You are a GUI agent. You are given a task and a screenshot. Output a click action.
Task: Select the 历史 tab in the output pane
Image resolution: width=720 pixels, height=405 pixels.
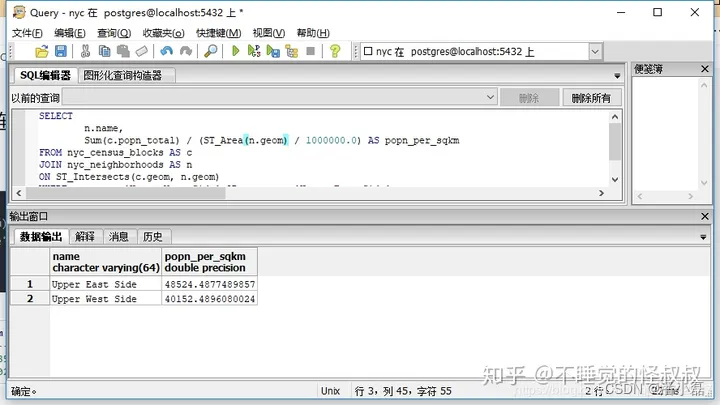point(152,236)
